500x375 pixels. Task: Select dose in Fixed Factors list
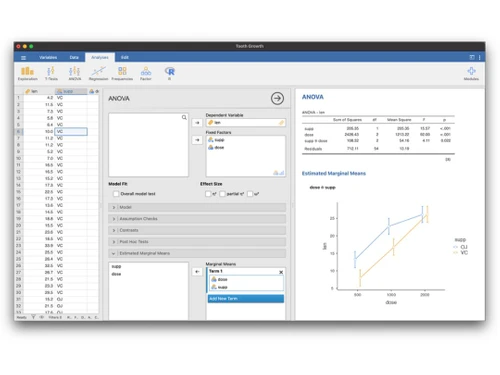click(219, 147)
